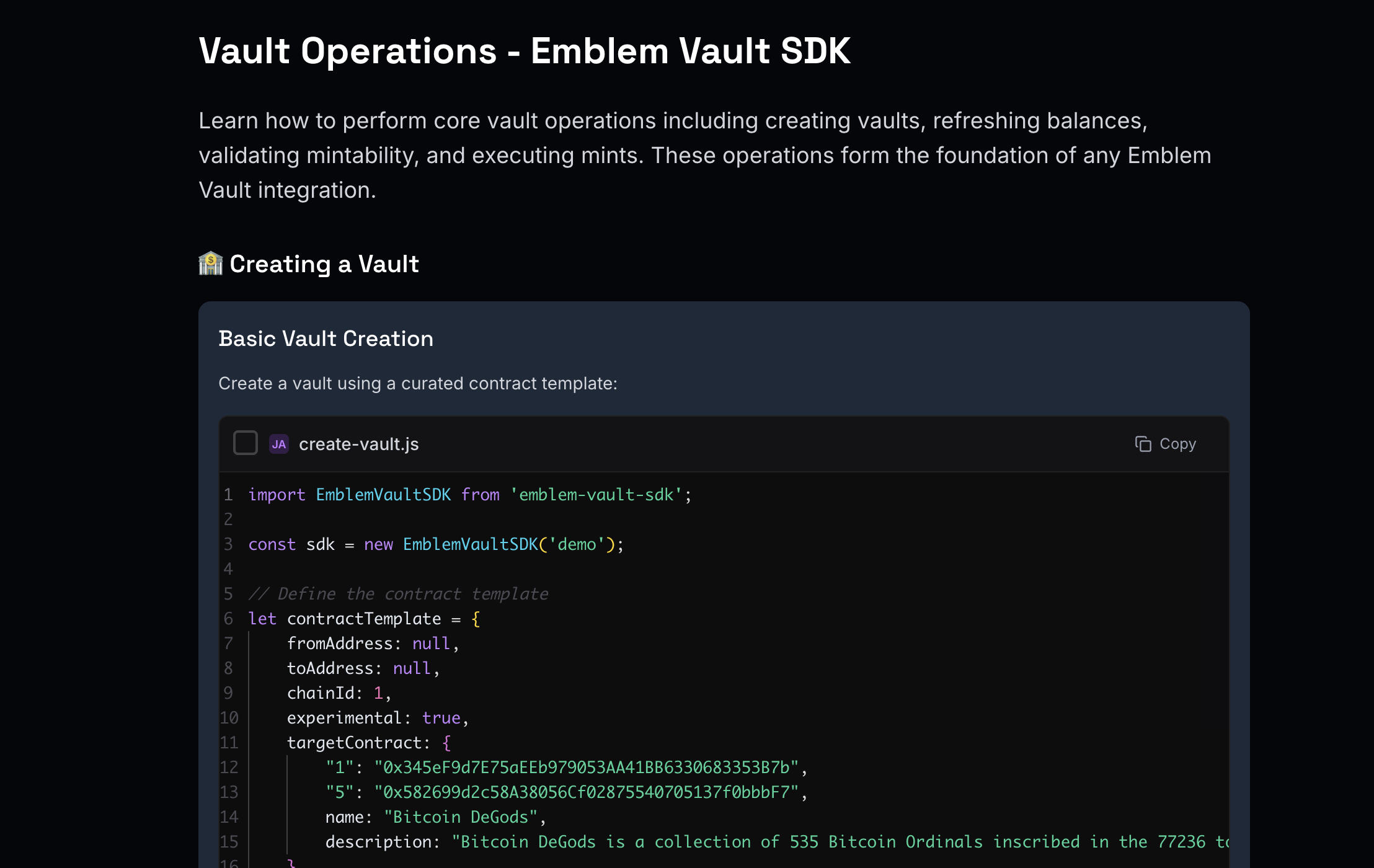This screenshot has width=1374, height=868.
Task: Click the Creating a Vault heading
Action: tap(324, 264)
